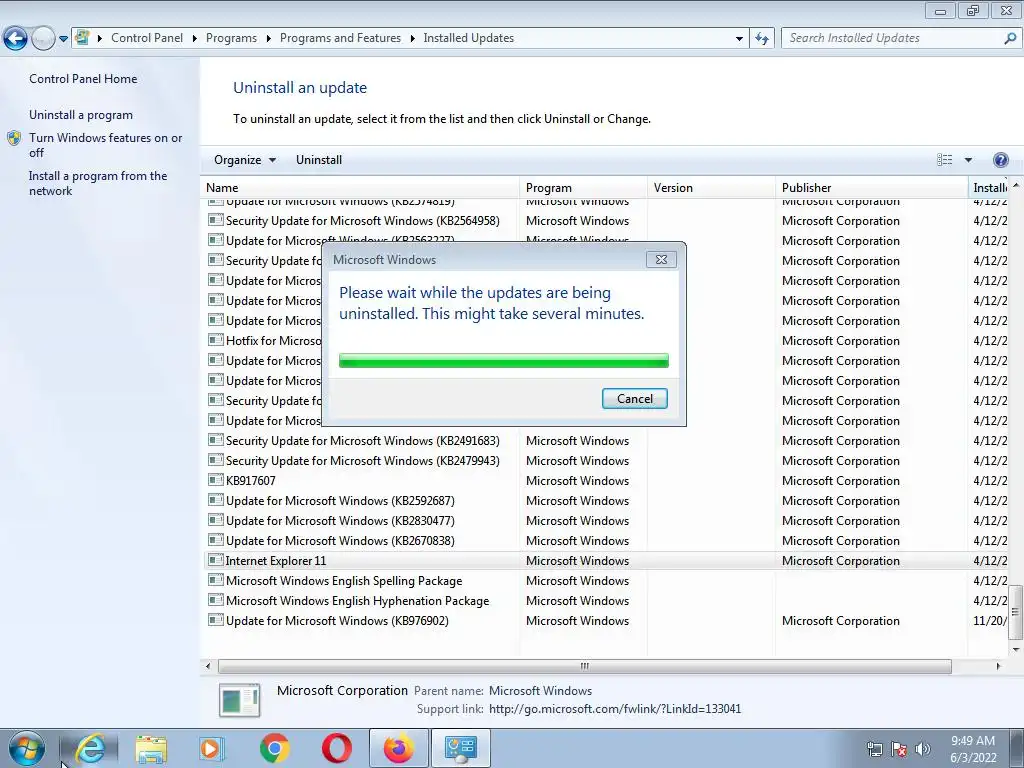Viewport: 1024px width, 768px height.
Task: Click the shield icon beside Windows features
Action: pos(14,138)
